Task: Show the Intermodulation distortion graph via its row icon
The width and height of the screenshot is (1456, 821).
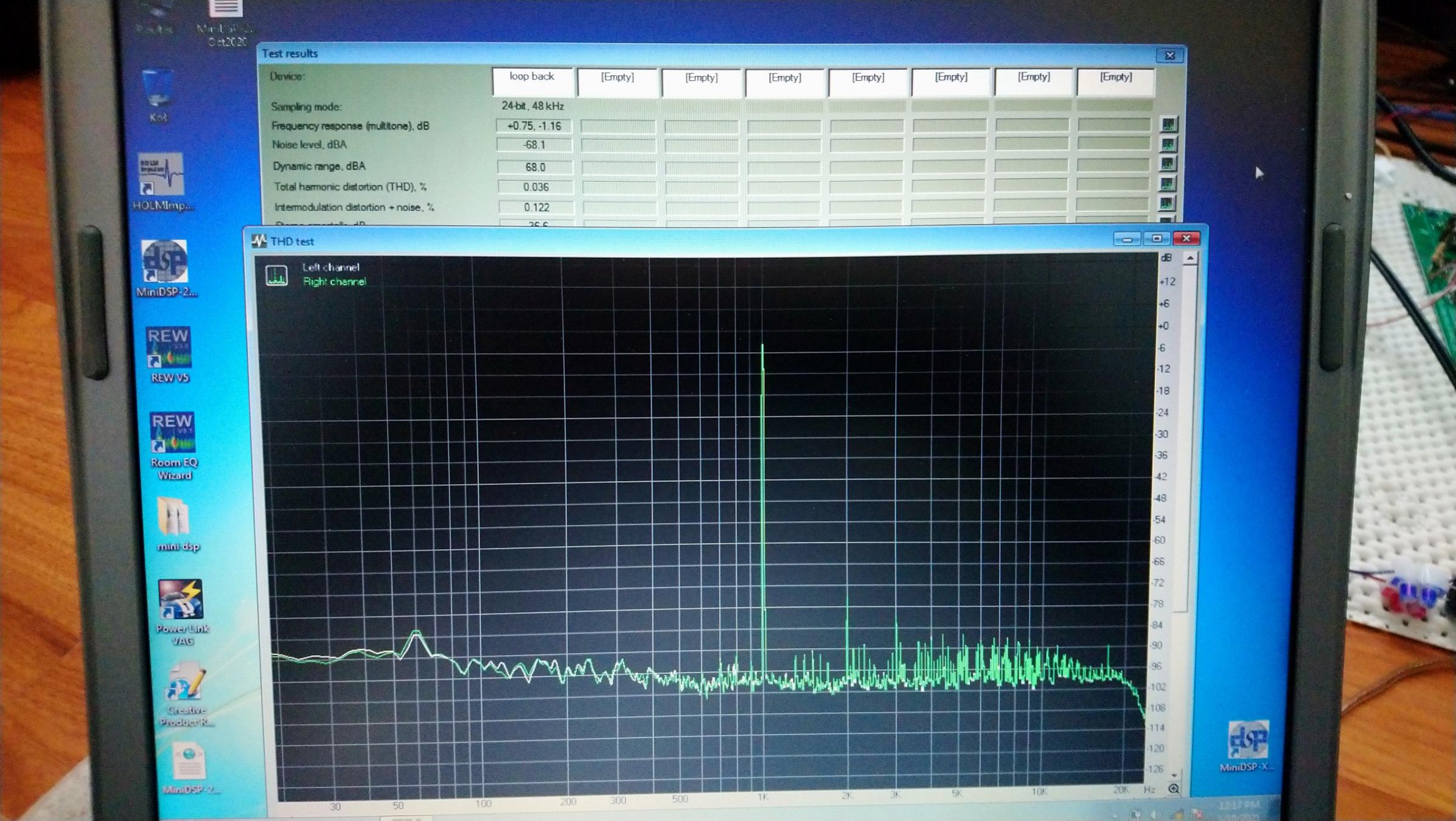Action: coord(1166,203)
